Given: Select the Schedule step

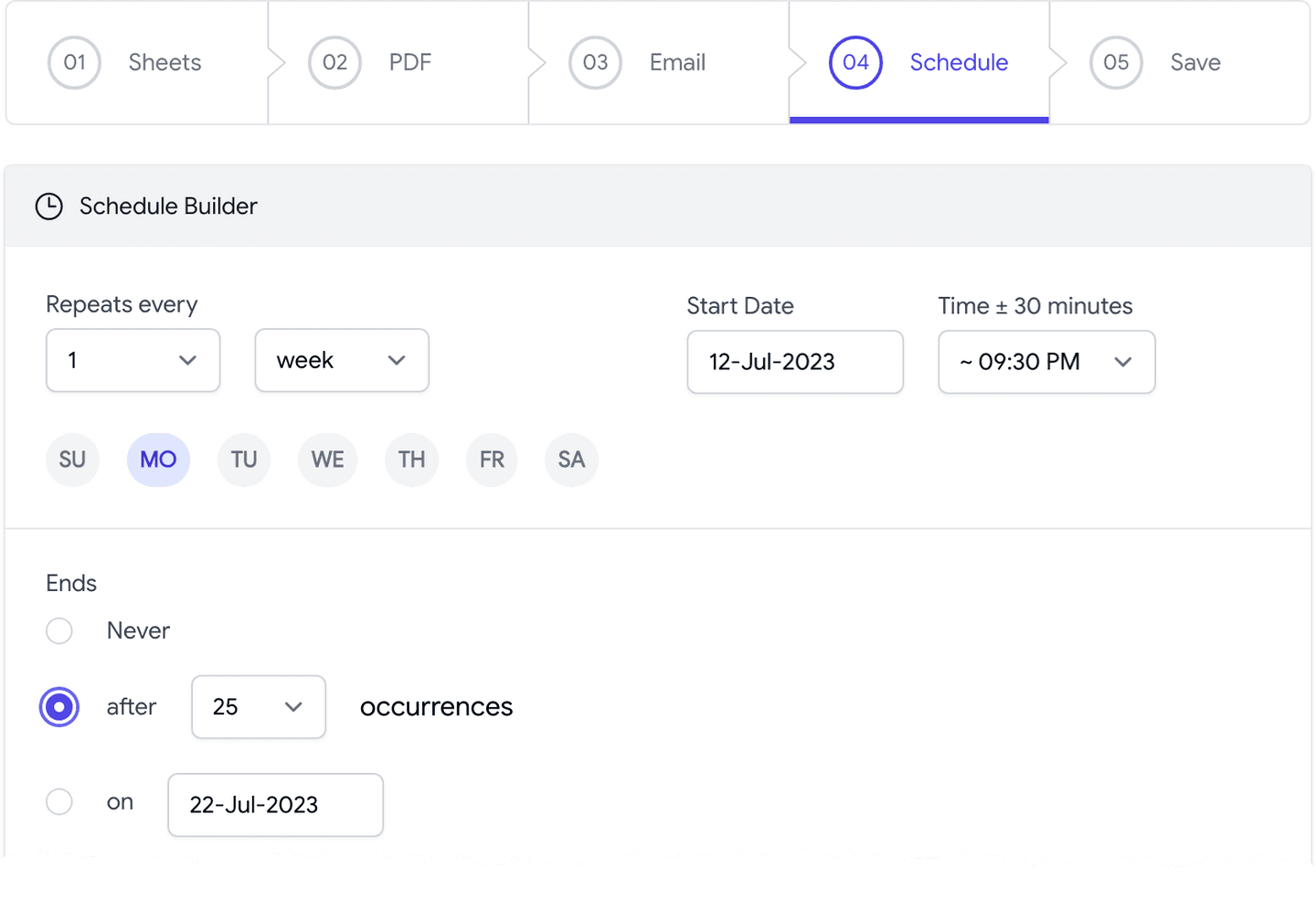Looking at the screenshot, I should pos(919,62).
